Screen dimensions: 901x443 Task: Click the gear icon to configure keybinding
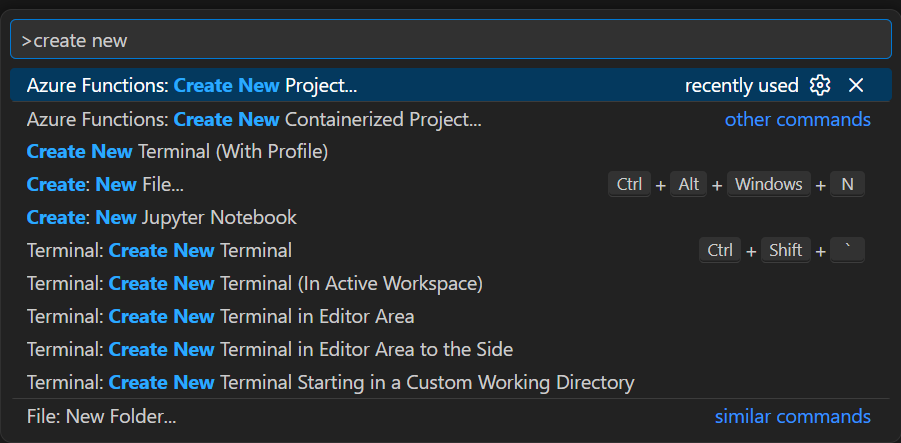point(820,86)
